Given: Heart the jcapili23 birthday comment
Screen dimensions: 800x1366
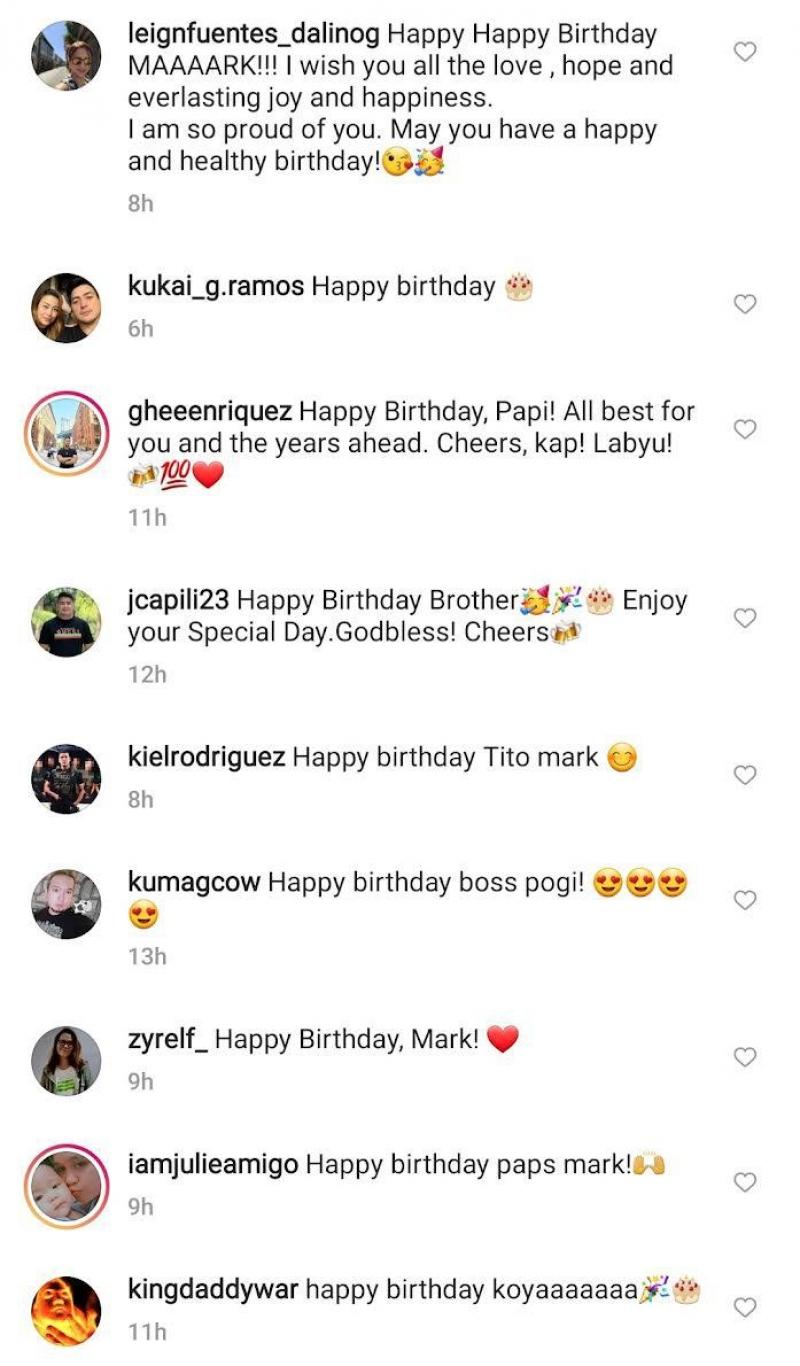Looking at the screenshot, I should pos(745,618).
